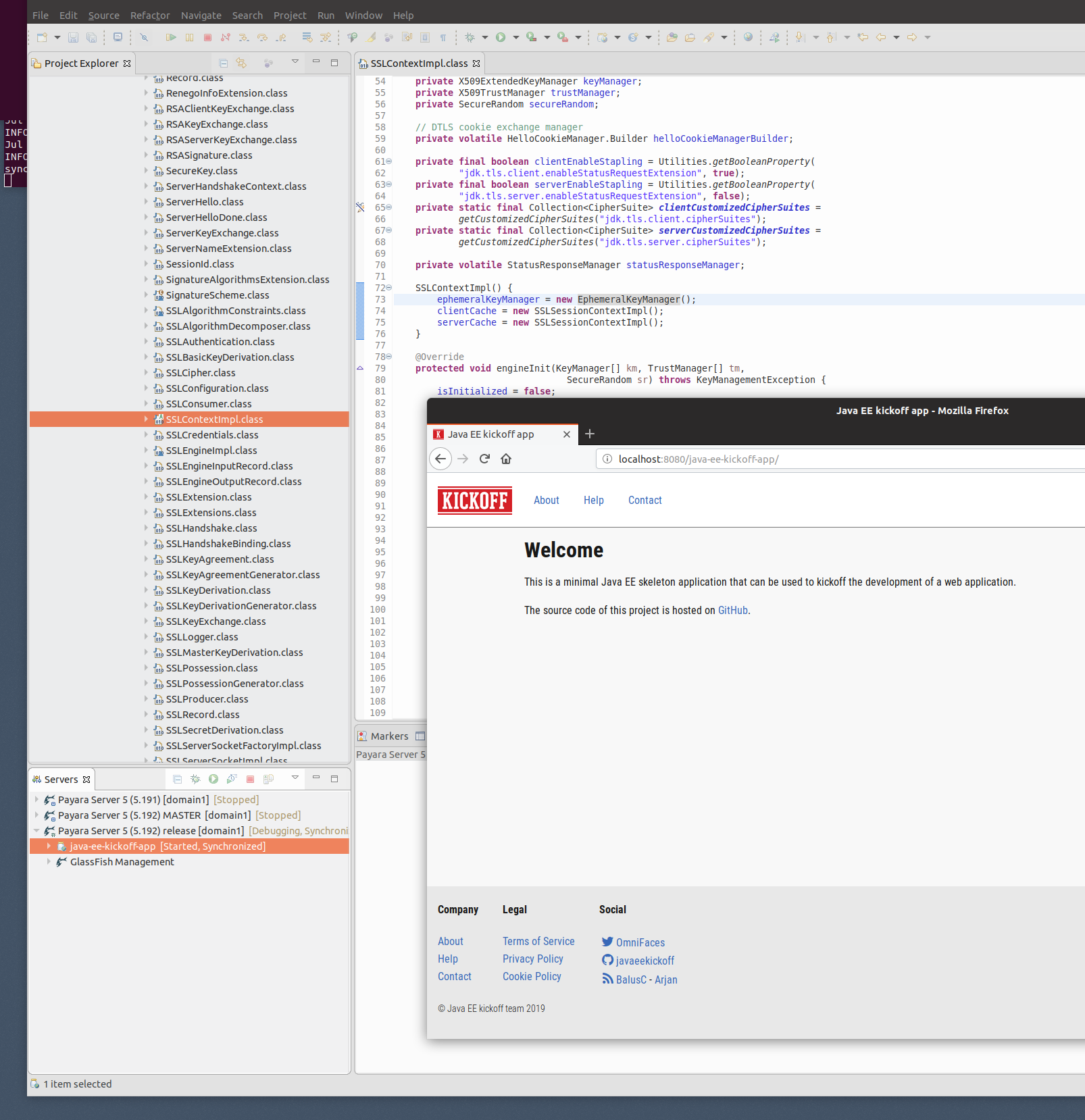
Task: Open the Privacy Policy footer link
Action: tap(532, 959)
